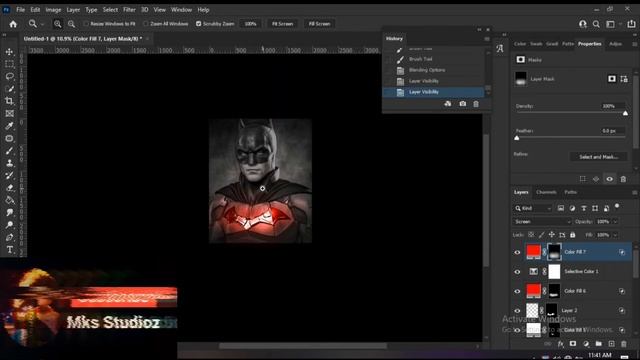Select the Lasso tool
The width and height of the screenshot is (640, 360).
click(9, 76)
